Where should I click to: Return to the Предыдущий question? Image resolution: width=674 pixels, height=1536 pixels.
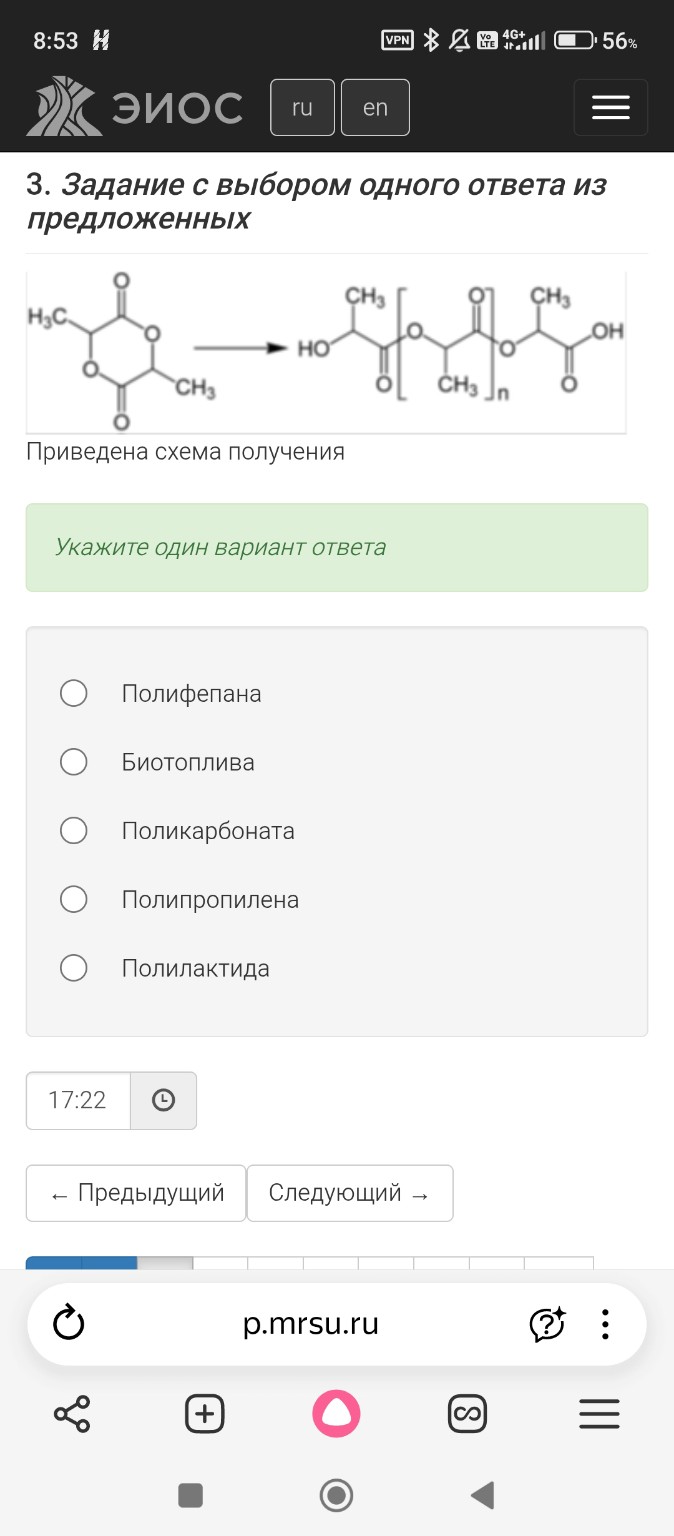pyautogui.click(x=136, y=1192)
